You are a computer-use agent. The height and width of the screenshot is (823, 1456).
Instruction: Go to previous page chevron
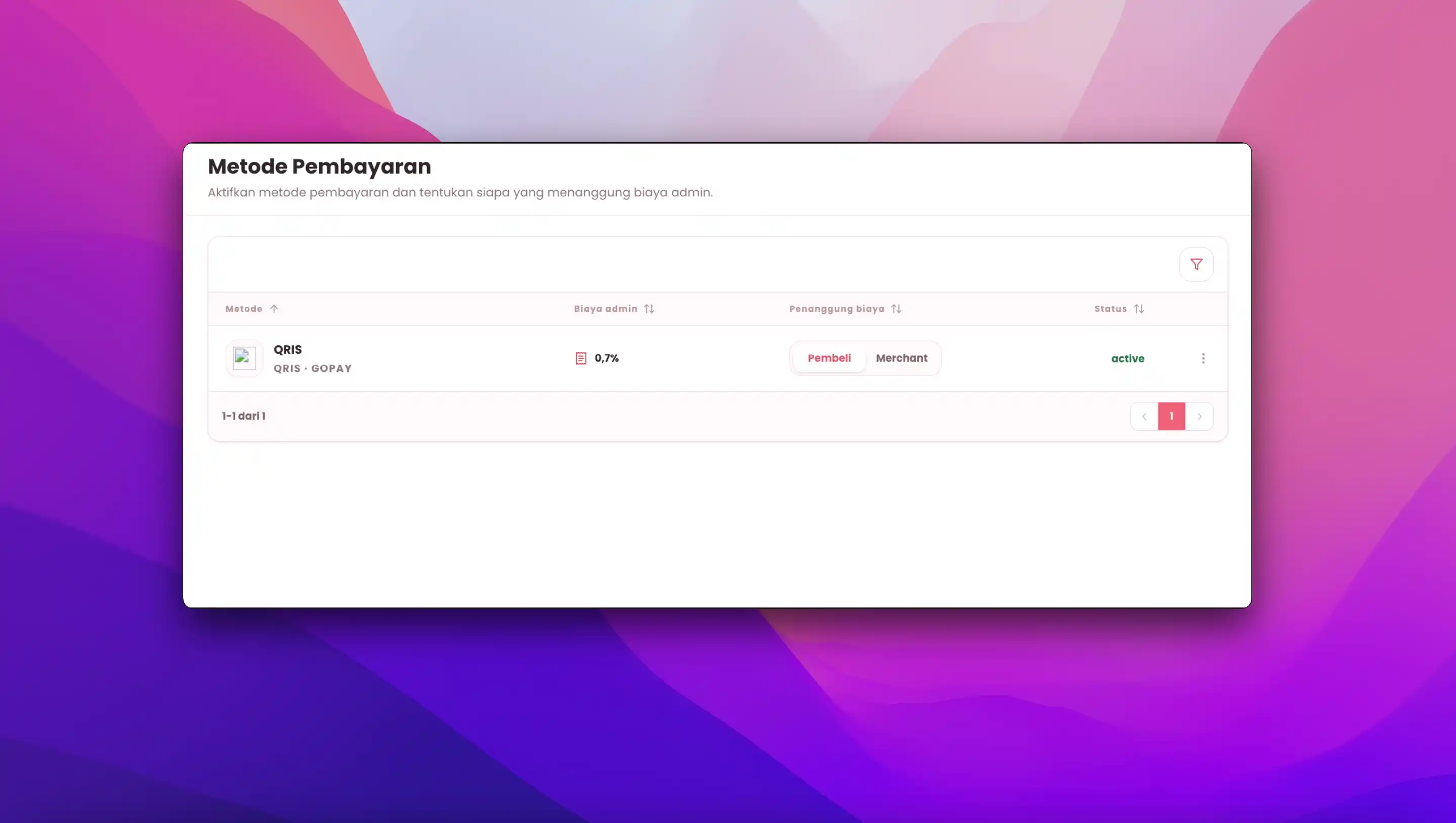click(1144, 416)
